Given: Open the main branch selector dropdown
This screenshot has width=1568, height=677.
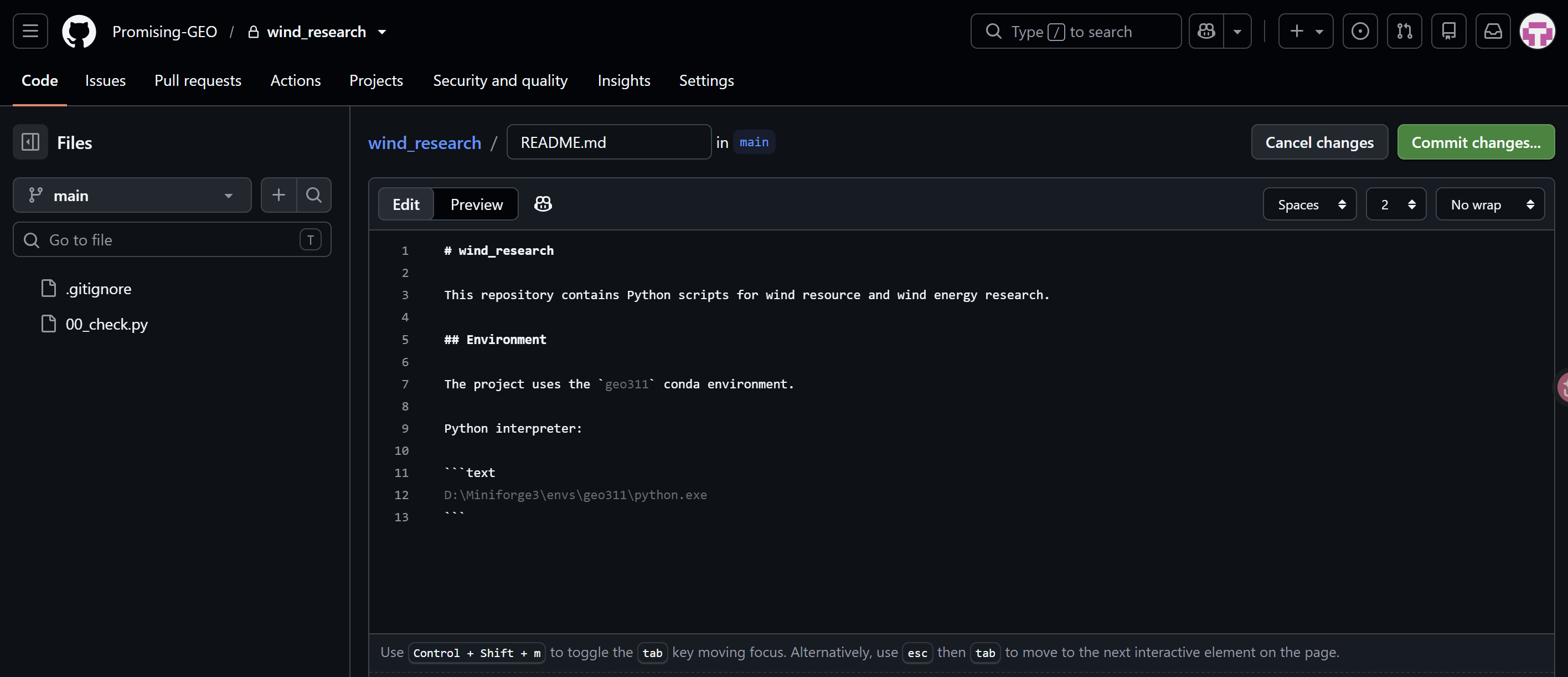Looking at the screenshot, I should (x=132, y=195).
